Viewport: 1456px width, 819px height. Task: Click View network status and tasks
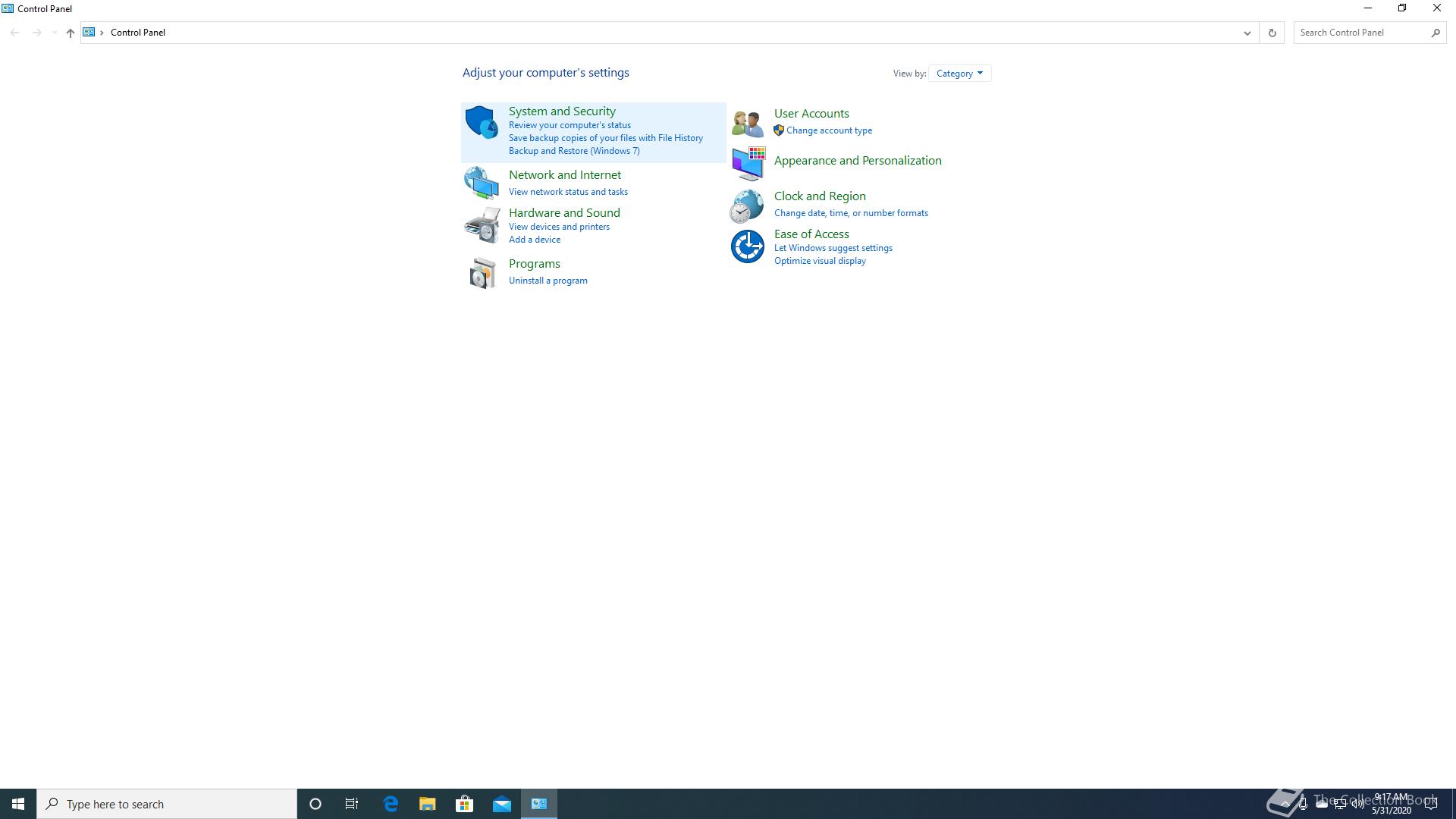pyautogui.click(x=567, y=192)
